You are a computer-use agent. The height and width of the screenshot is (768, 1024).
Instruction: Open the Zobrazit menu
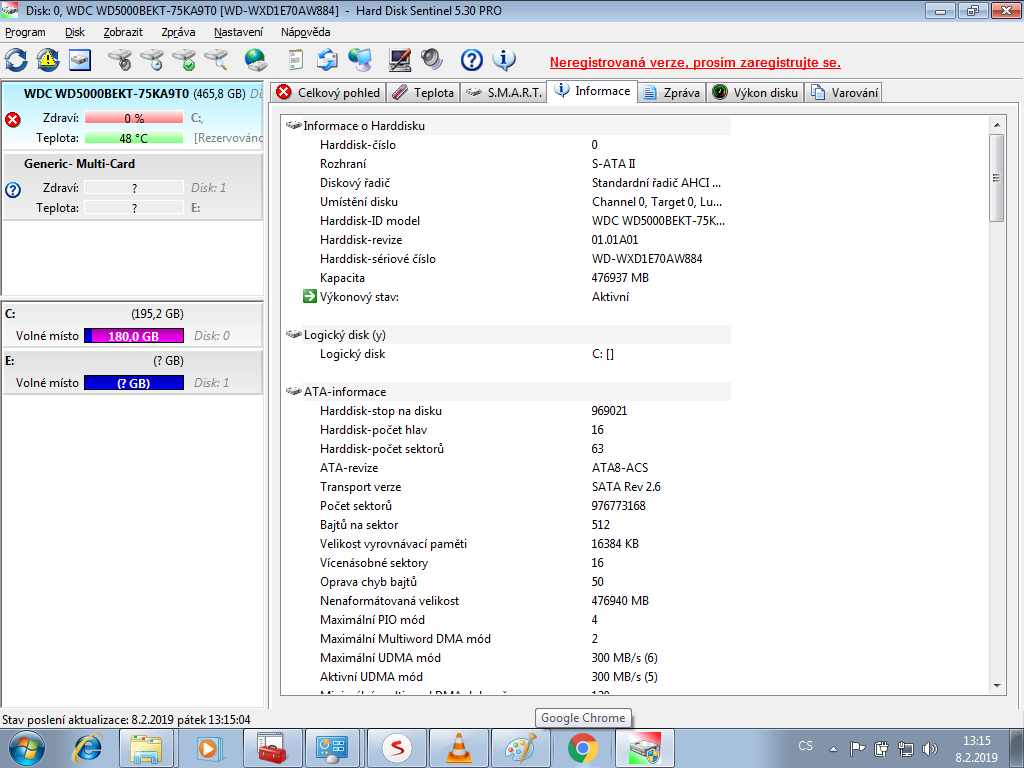tap(123, 32)
